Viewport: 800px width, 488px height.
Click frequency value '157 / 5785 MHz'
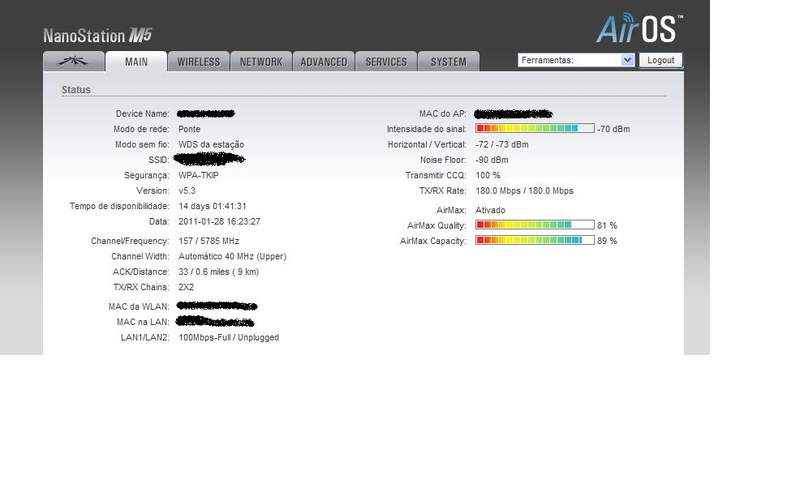click(x=209, y=241)
